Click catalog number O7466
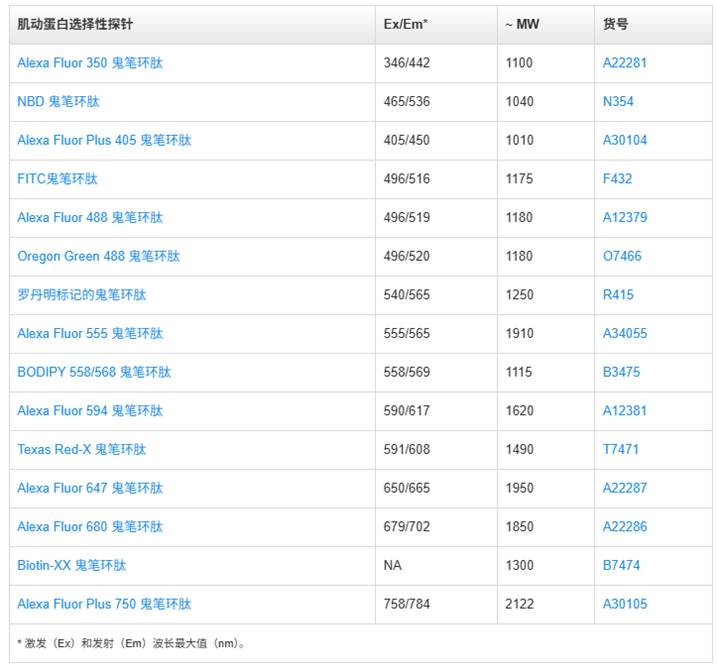This screenshot has width=717, height=671. pyautogui.click(x=622, y=256)
